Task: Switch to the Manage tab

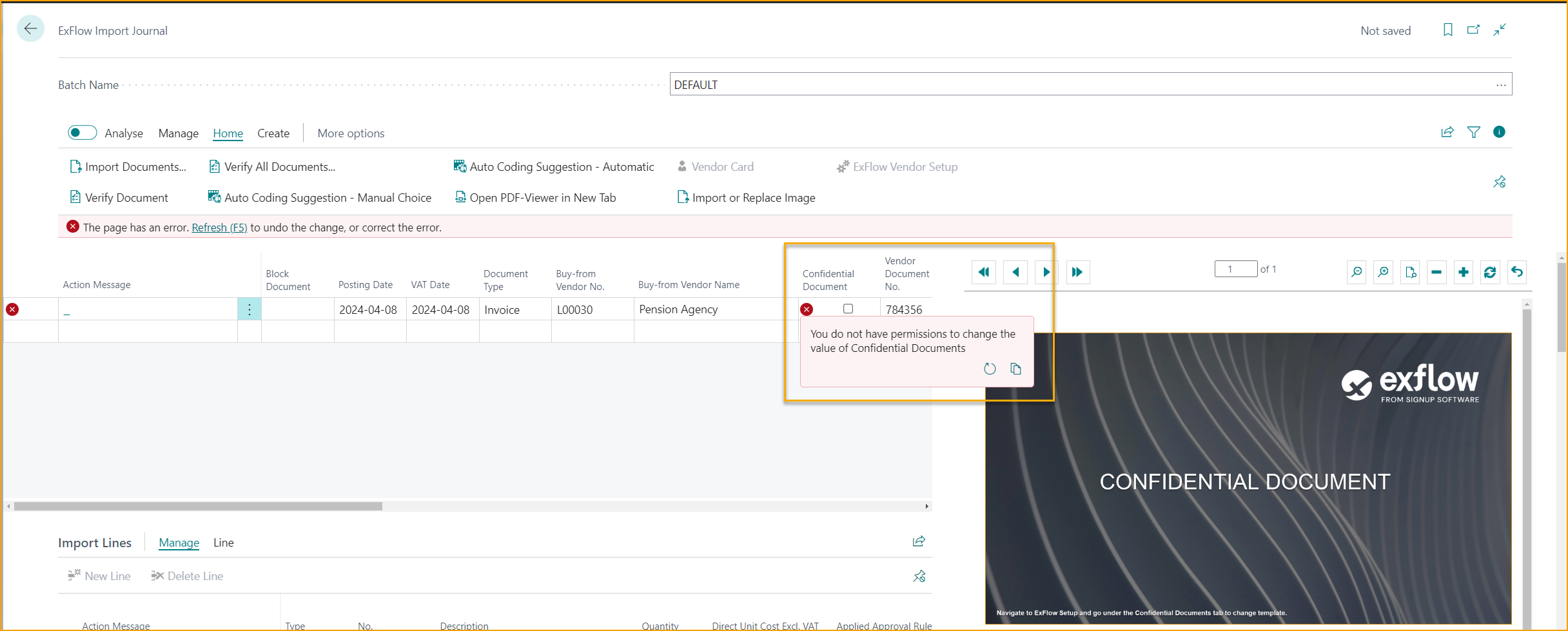Action: click(x=178, y=133)
